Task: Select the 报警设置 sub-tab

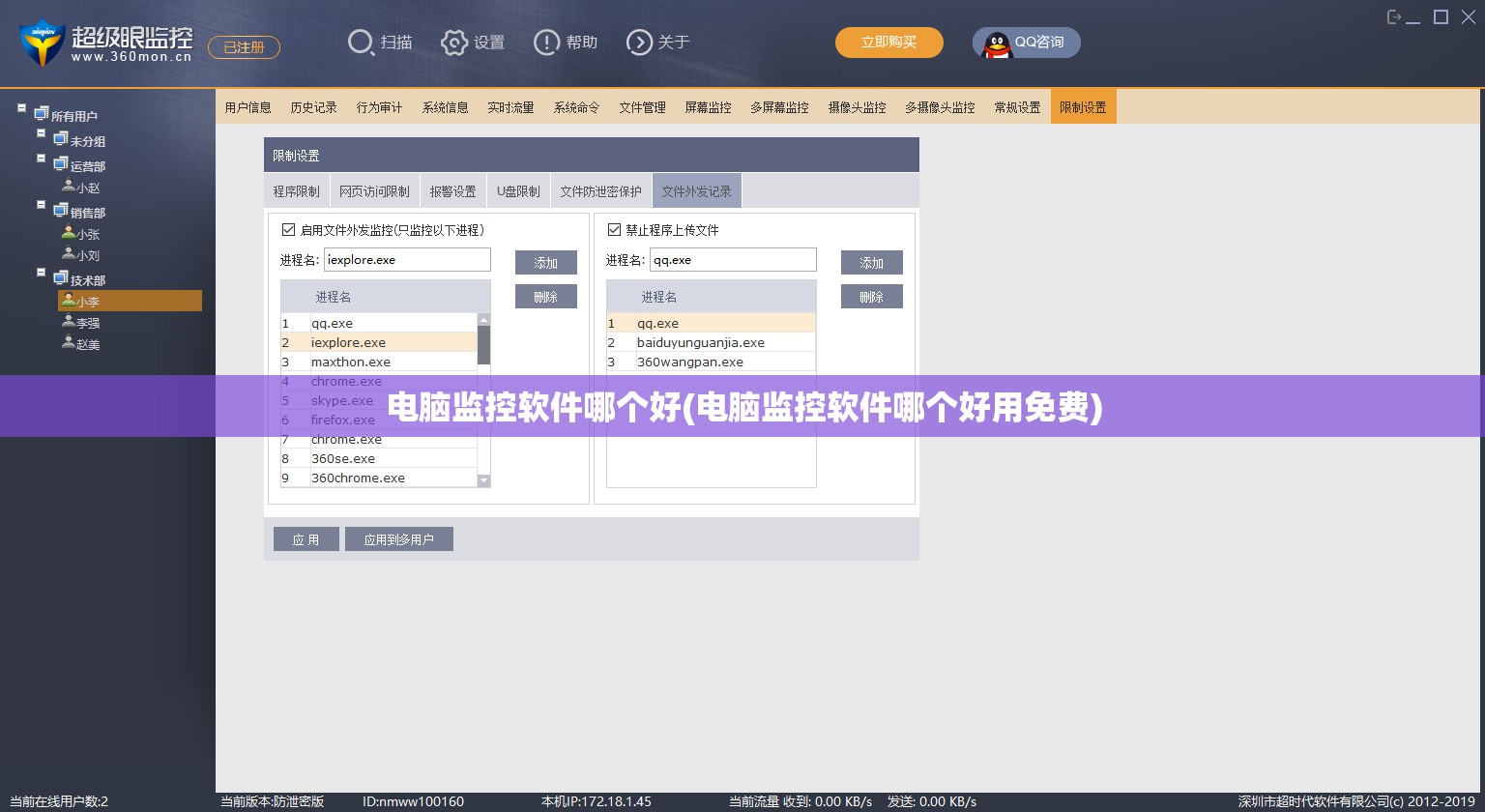Action: click(x=453, y=191)
